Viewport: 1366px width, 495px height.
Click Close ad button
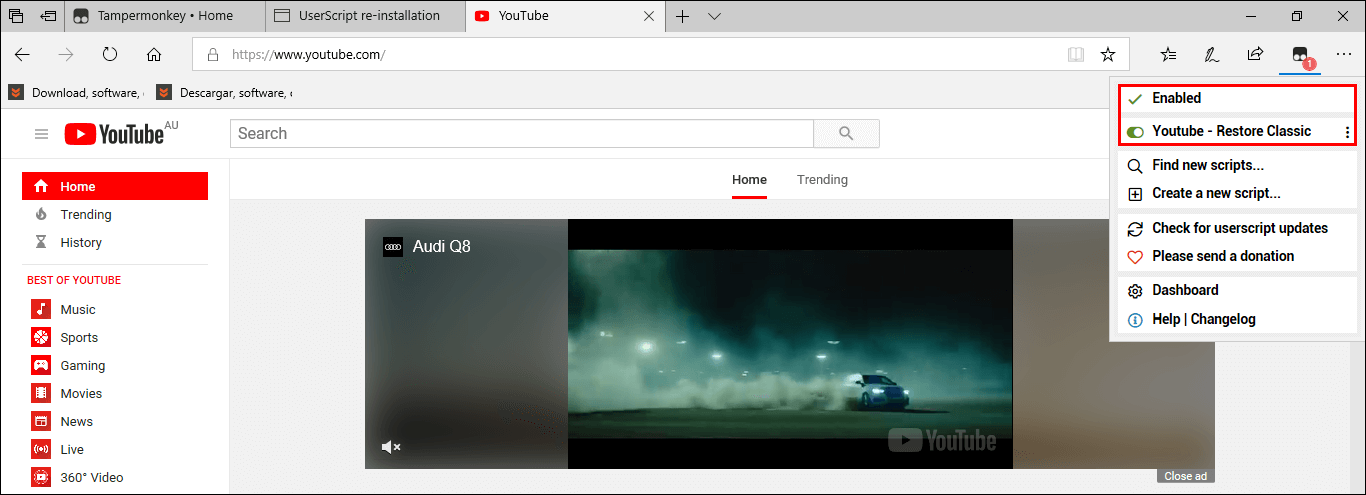(x=1186, y=476)
